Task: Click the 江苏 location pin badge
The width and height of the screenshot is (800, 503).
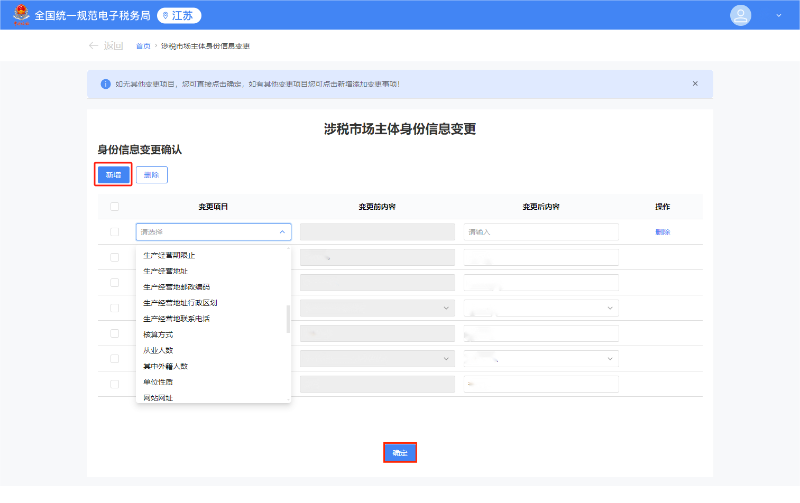Action: coord(179,16)
